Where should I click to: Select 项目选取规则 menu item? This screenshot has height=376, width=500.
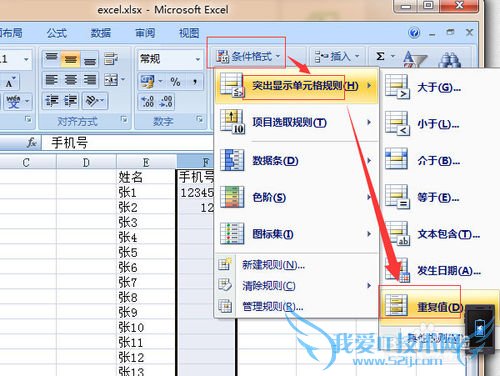(297, 123)
